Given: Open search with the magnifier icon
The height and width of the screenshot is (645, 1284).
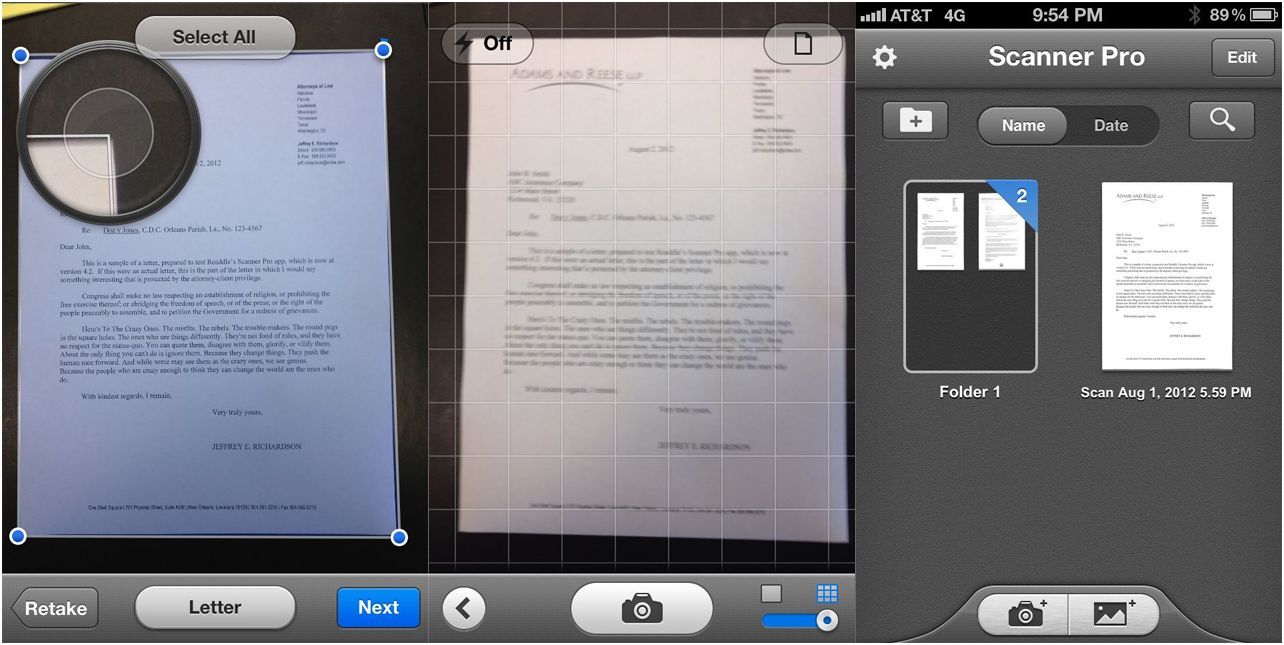Looking at the screenshot, I should click(1221, 122).
